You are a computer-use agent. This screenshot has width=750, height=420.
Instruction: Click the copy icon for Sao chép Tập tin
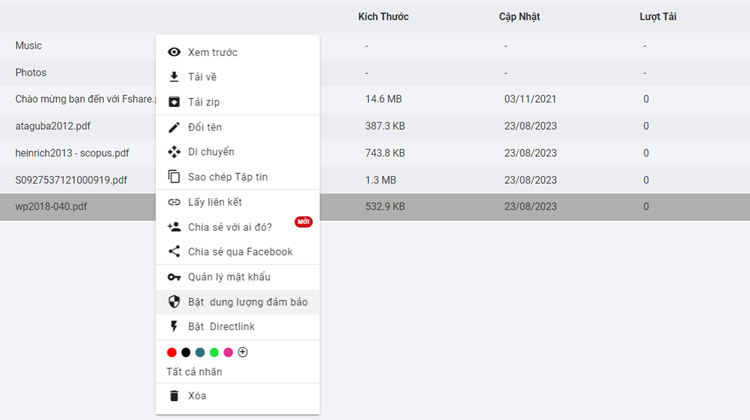click(x=174, y=177)
